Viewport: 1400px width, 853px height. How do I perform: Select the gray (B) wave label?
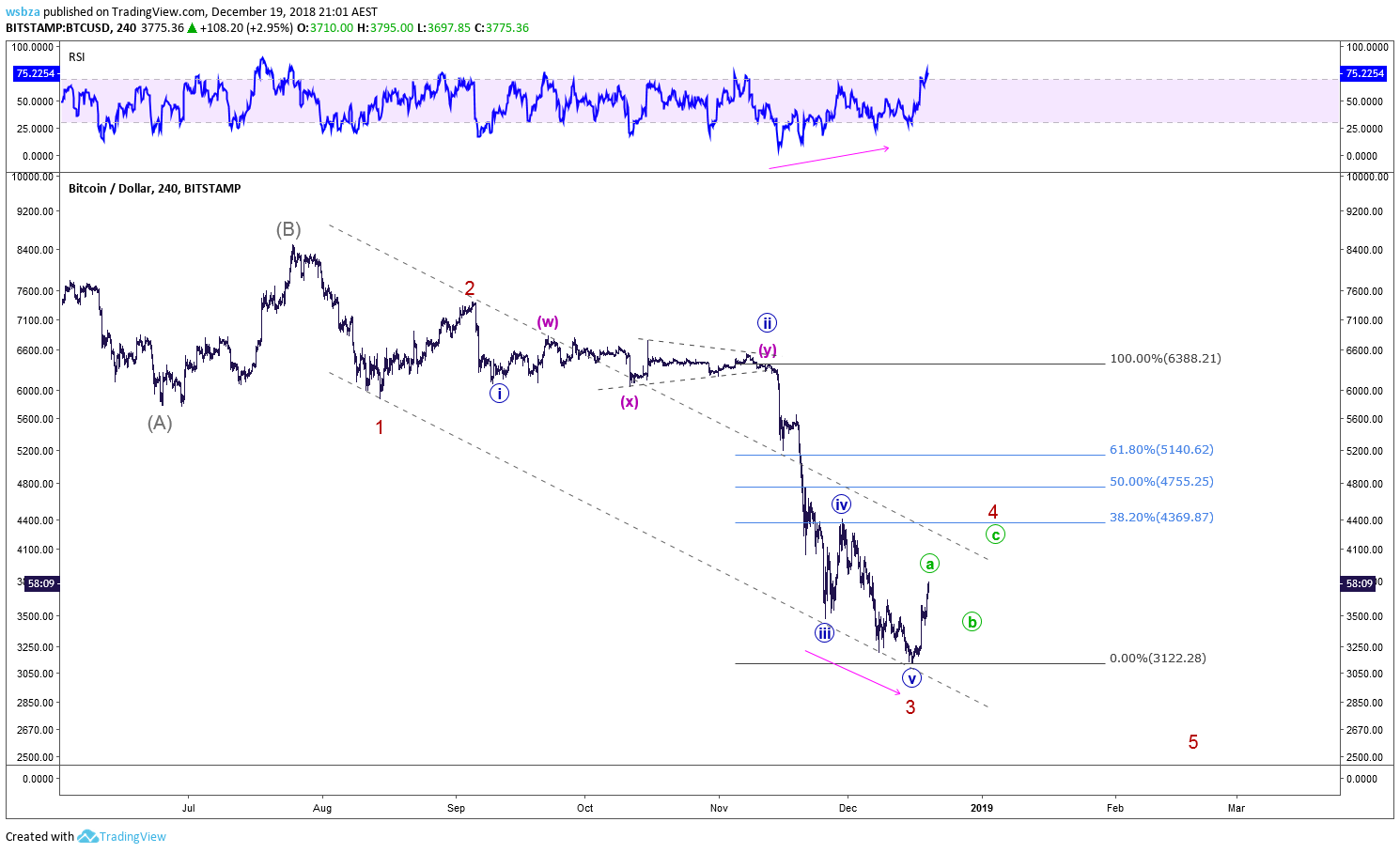[x=288, y=229]
